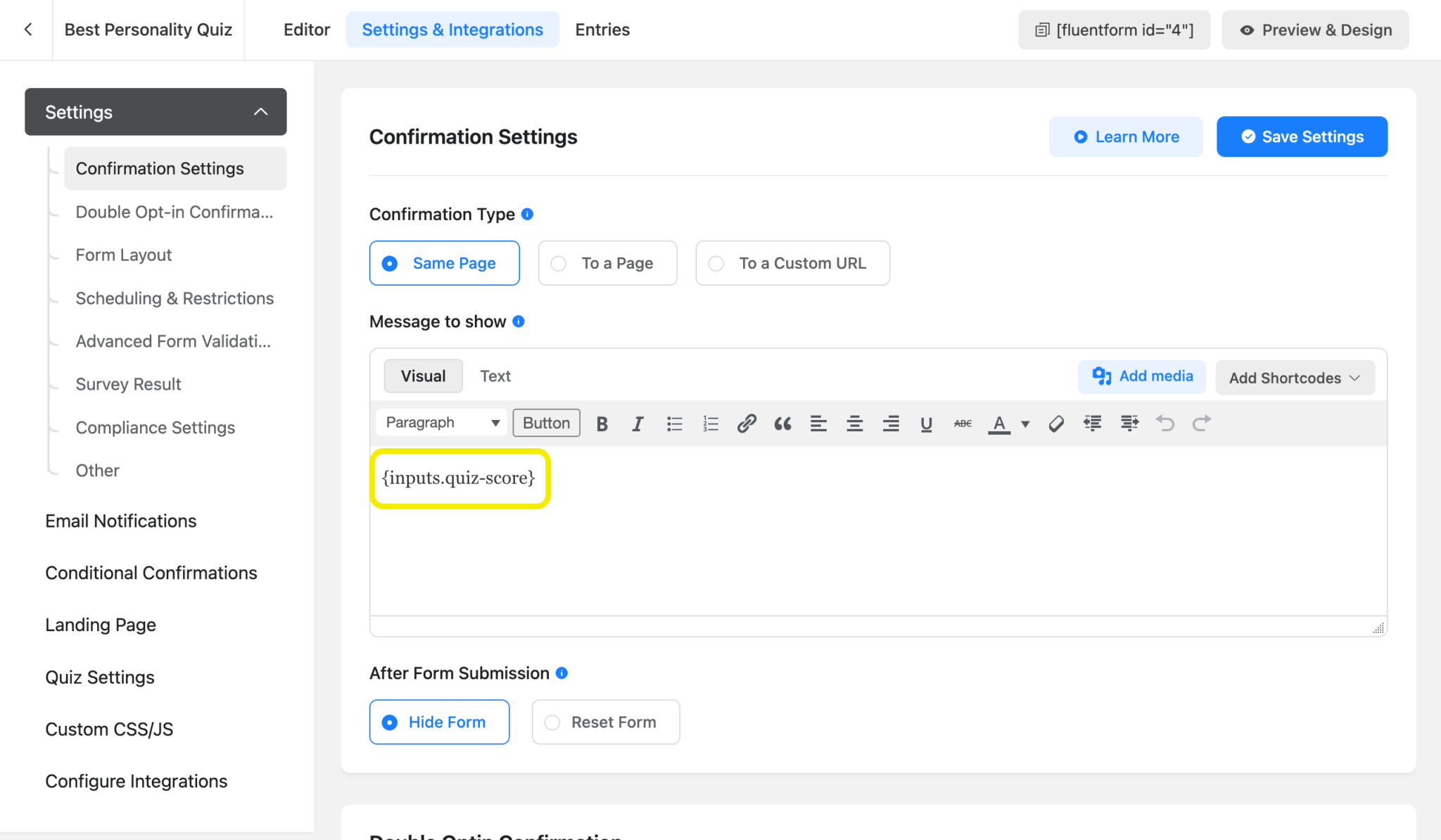Apply bold formatting in the message editor

(602, 423)
